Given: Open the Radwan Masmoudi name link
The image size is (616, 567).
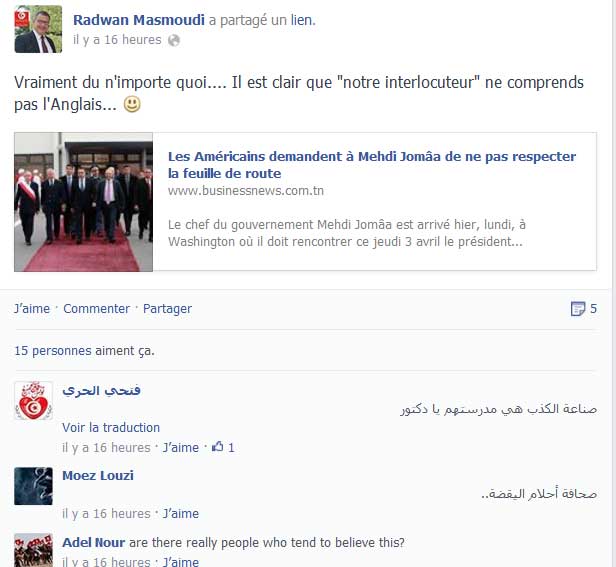Looking at the screenshot, I should [139, 20].
